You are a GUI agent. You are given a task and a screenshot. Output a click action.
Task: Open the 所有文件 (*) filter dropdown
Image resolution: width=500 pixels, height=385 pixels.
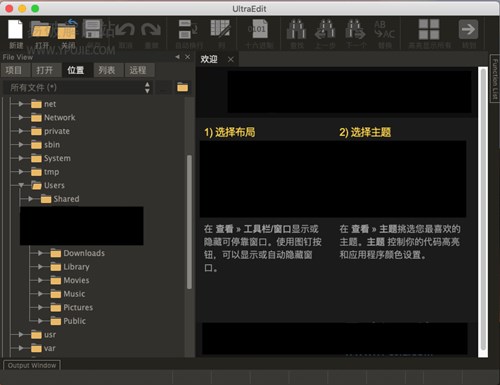(78, 88)
